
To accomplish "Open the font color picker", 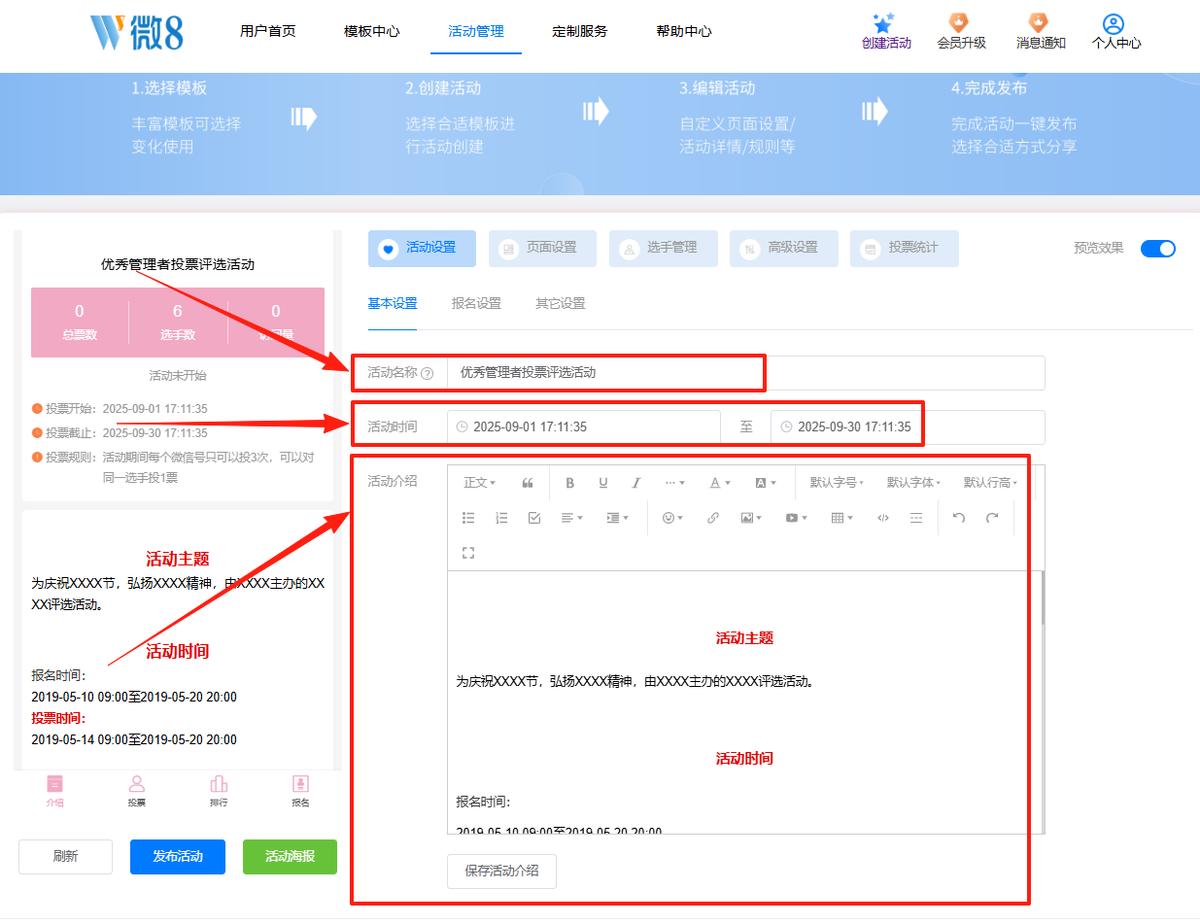I will tap(720, 483).
